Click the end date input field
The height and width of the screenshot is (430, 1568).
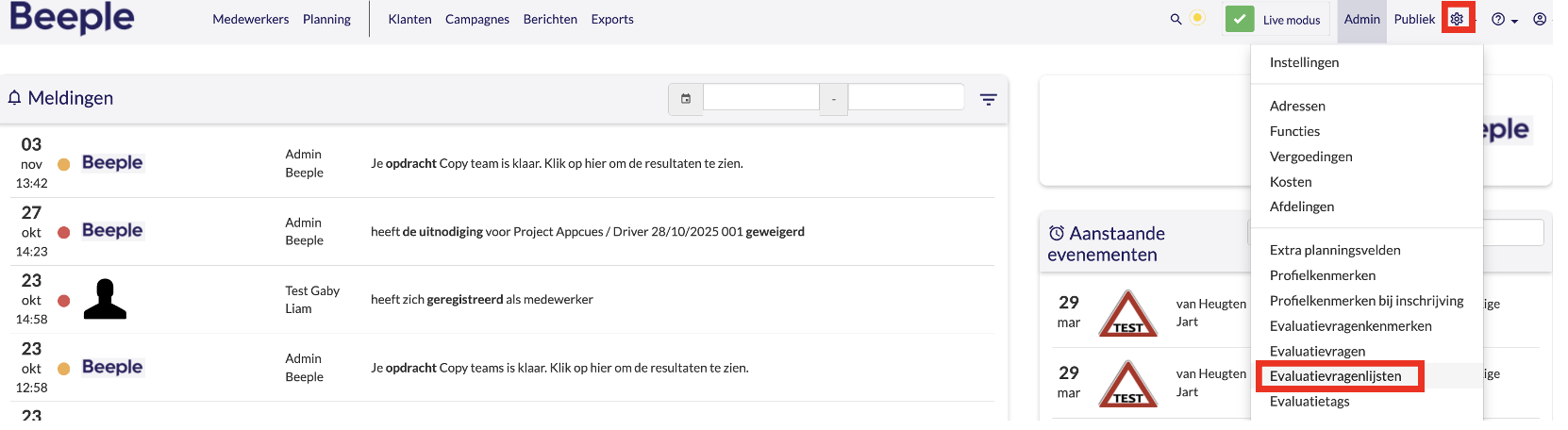(906, 97)
